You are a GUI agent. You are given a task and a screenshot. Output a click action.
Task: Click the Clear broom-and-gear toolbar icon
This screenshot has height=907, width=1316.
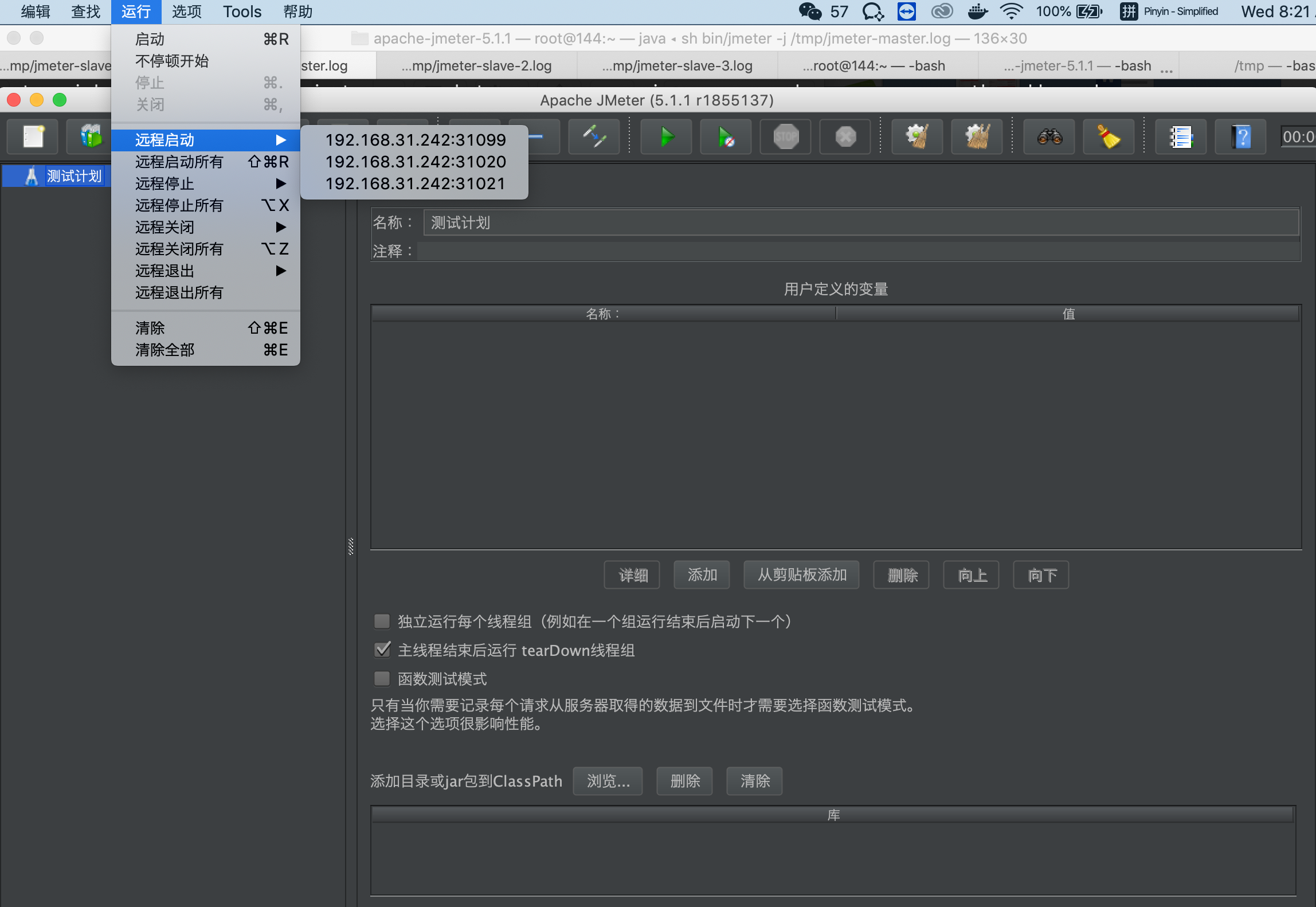click(916, 137)
